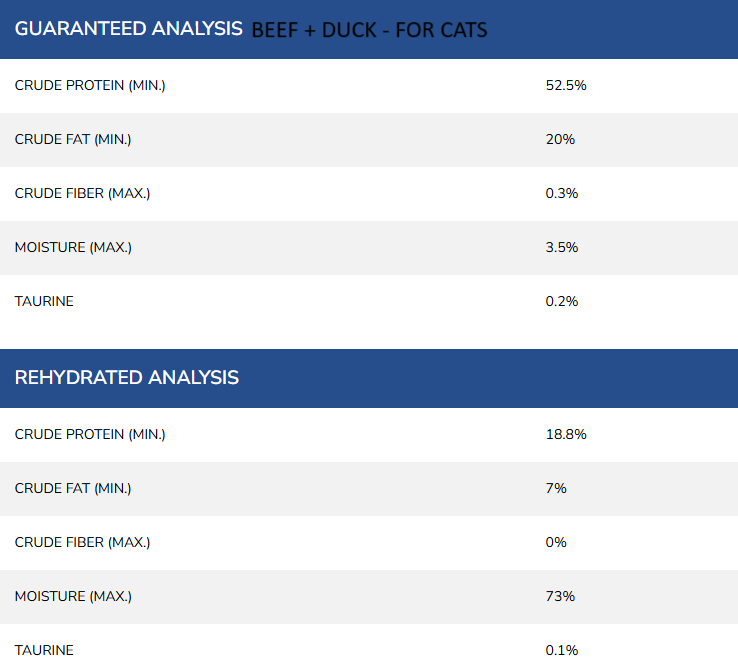Select Crude Fiber label in Guaranteed Analysis
The height and width of the screenshot is (663, 738).
click(82, 194)
